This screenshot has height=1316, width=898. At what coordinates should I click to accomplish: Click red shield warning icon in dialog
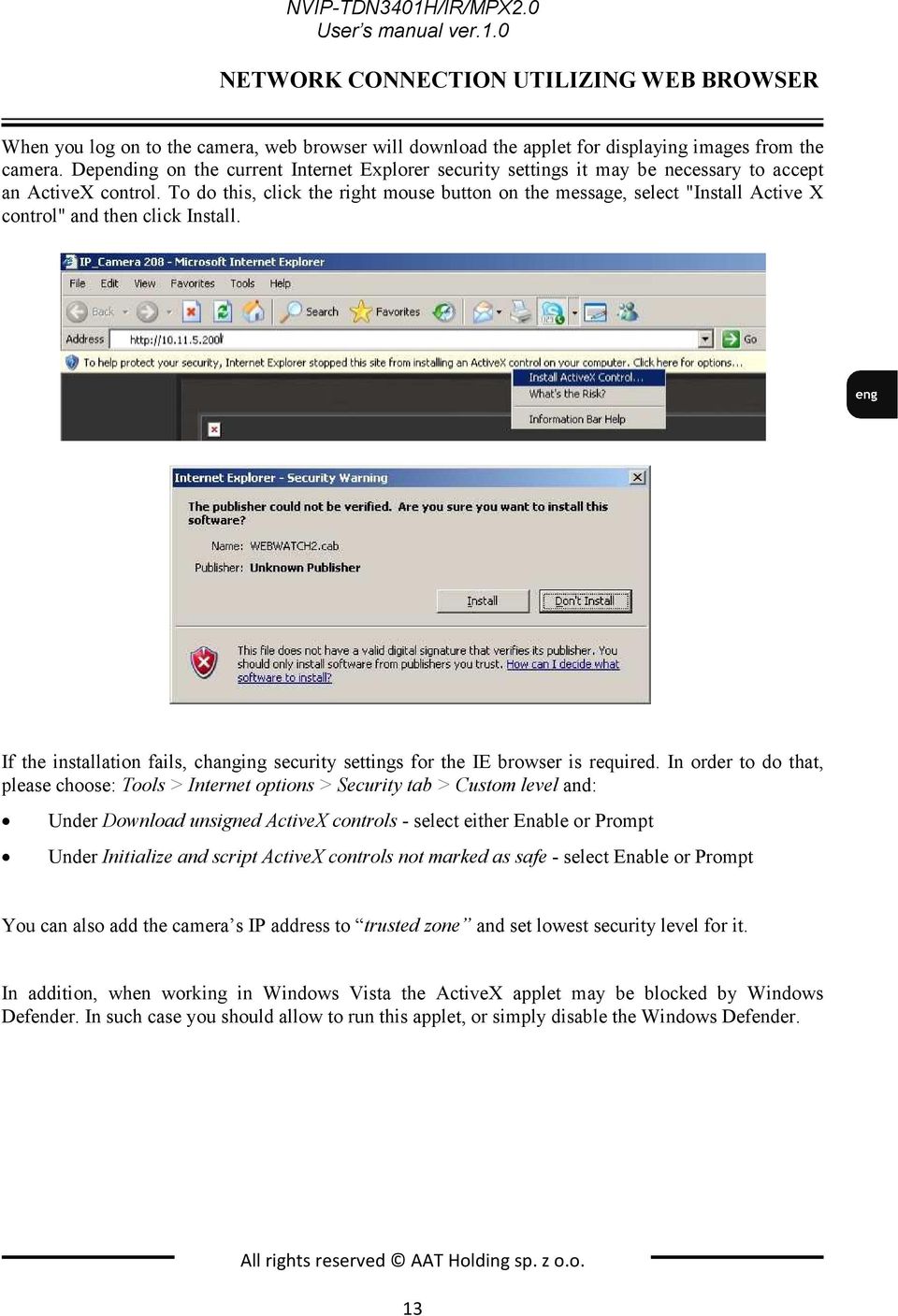pyautogui.click(x=204, y=662)
